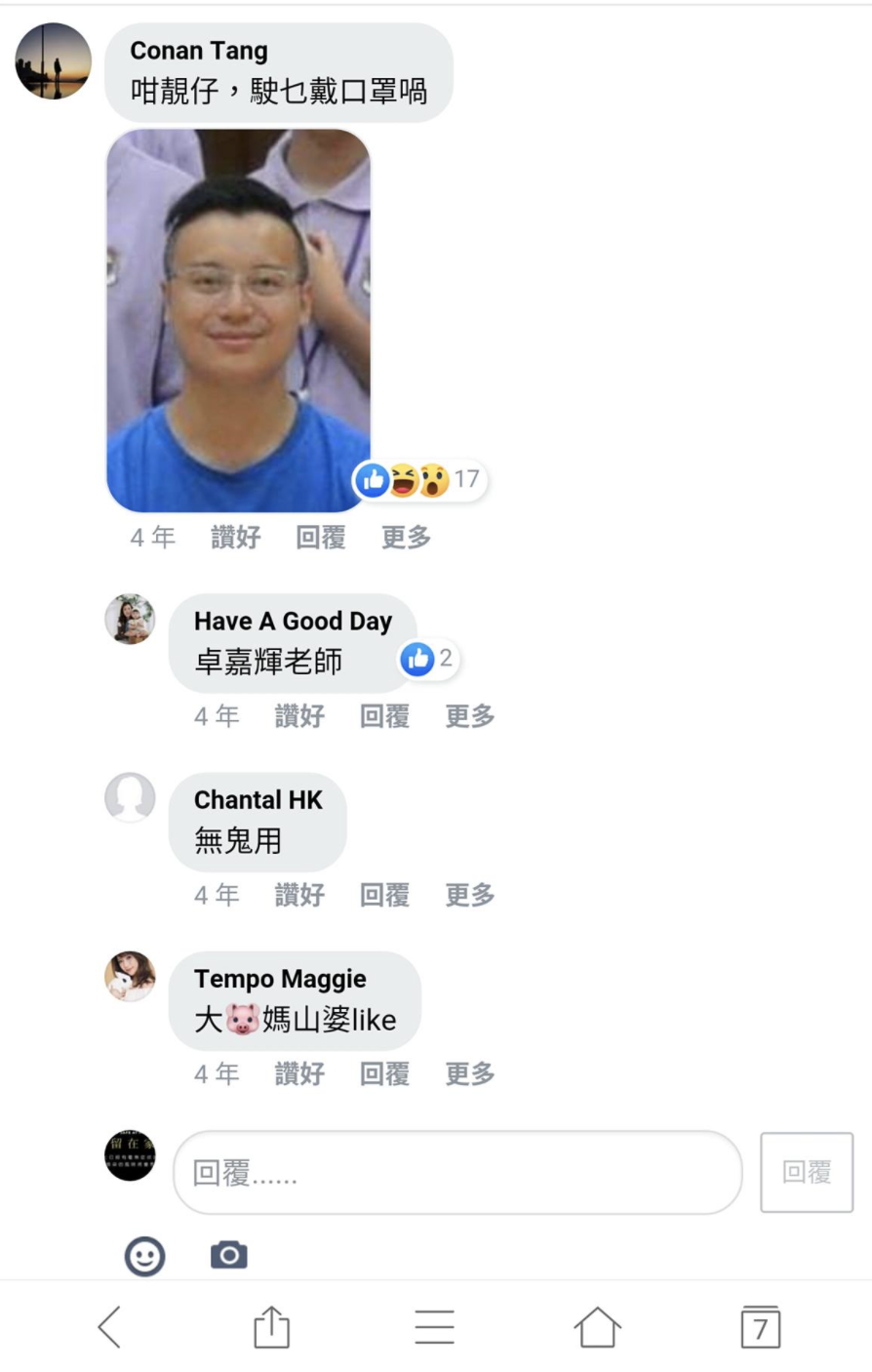Open Conan Tang's profile picture

53,61
